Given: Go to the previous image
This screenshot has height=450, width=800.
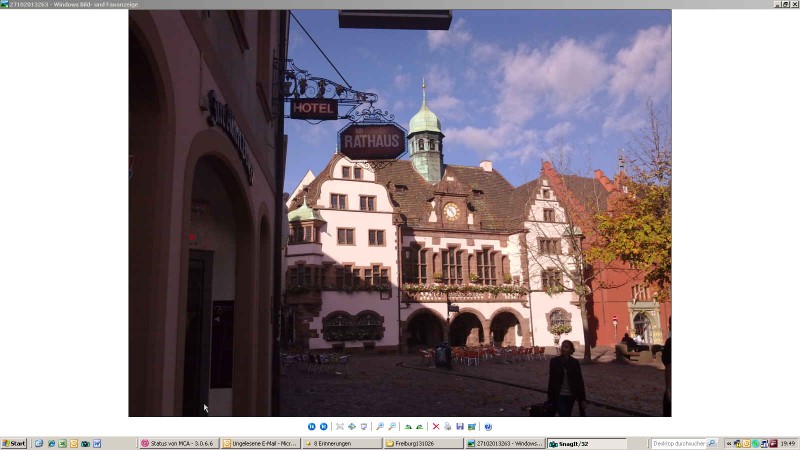Looking at the screenshot, I should pos(312,426).
